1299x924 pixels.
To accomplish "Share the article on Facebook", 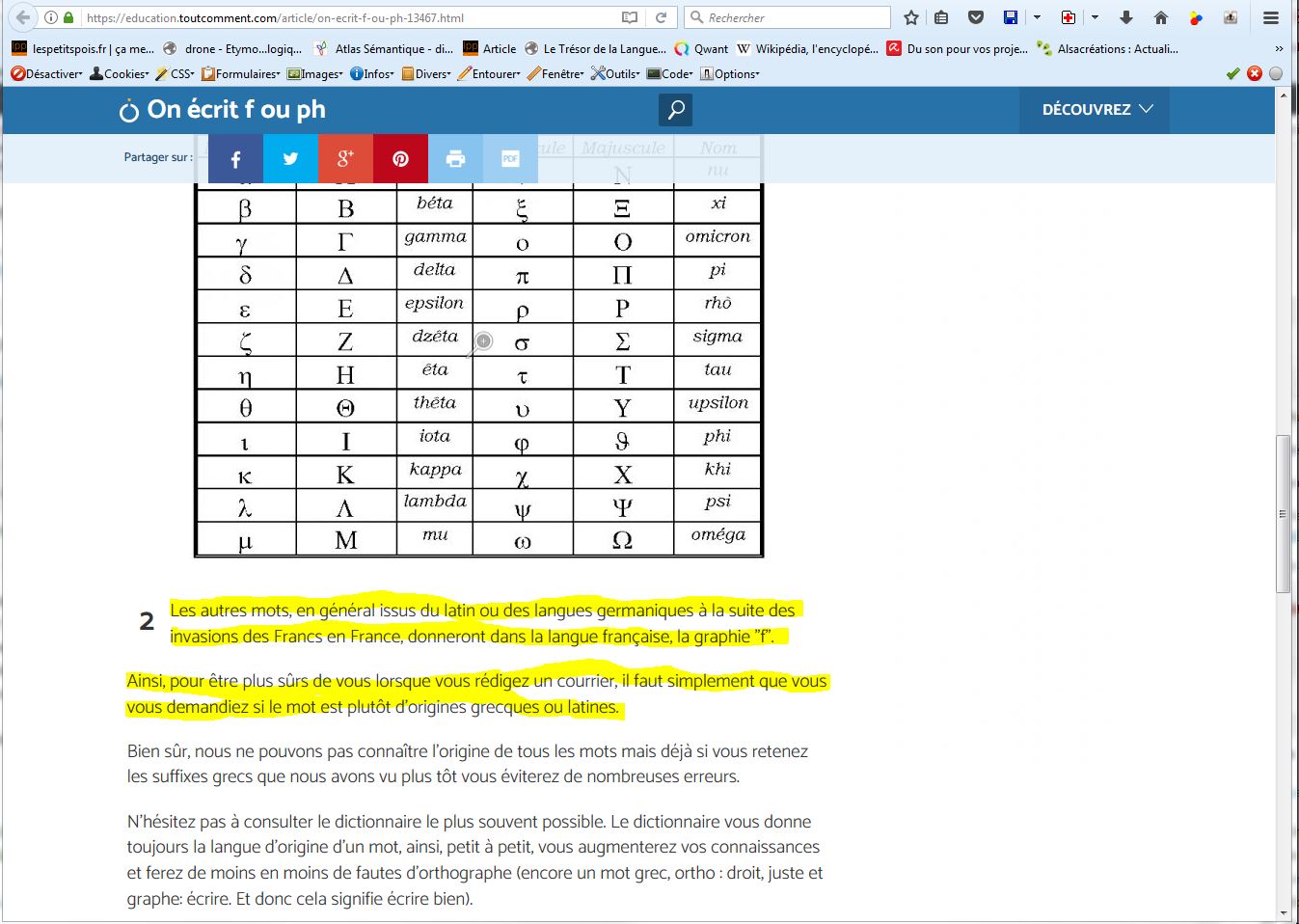I will pos(235,159).
